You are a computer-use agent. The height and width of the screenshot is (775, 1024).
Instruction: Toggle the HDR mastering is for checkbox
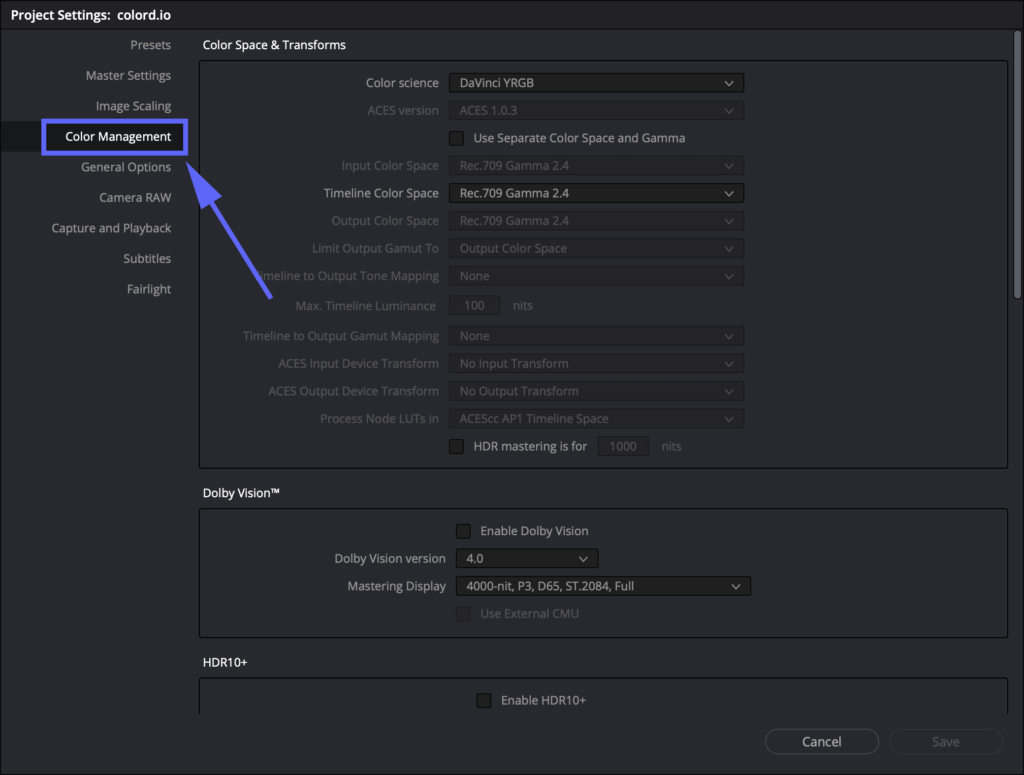457,446
